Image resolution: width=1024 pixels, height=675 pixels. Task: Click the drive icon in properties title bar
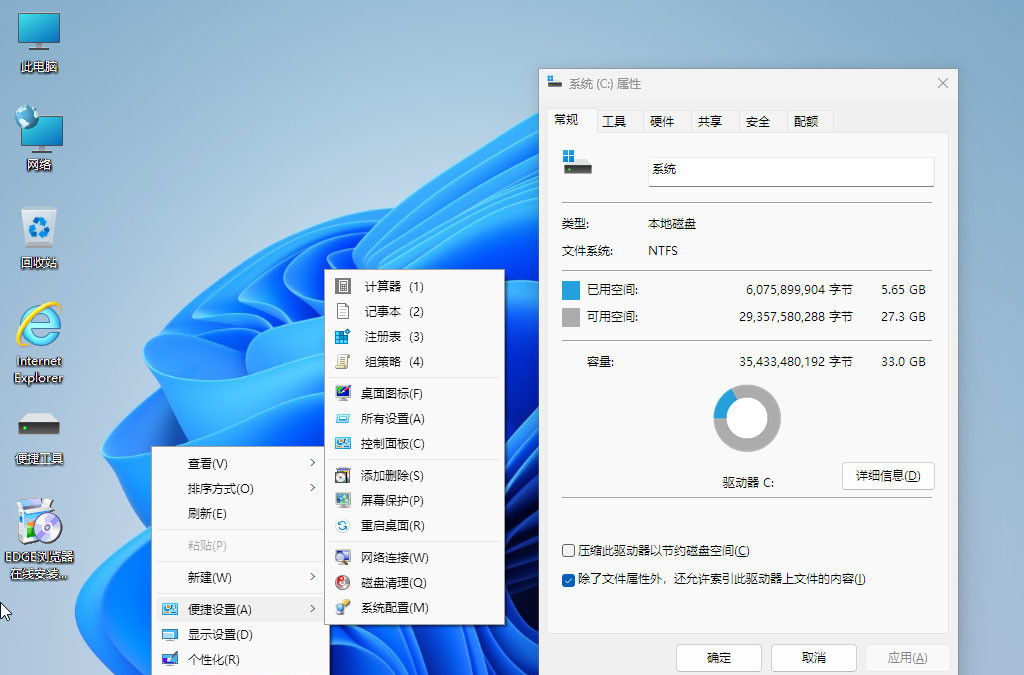[554, 82]
